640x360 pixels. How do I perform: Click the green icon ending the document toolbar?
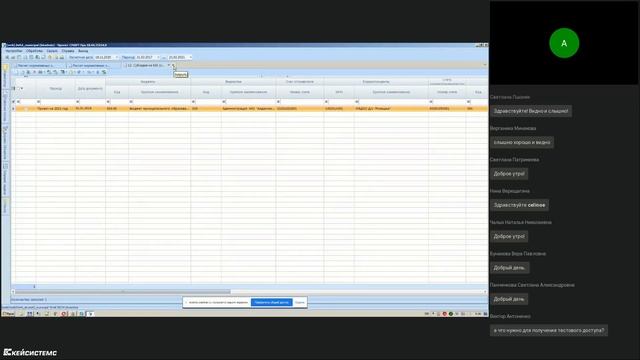(x=104, y=72)
